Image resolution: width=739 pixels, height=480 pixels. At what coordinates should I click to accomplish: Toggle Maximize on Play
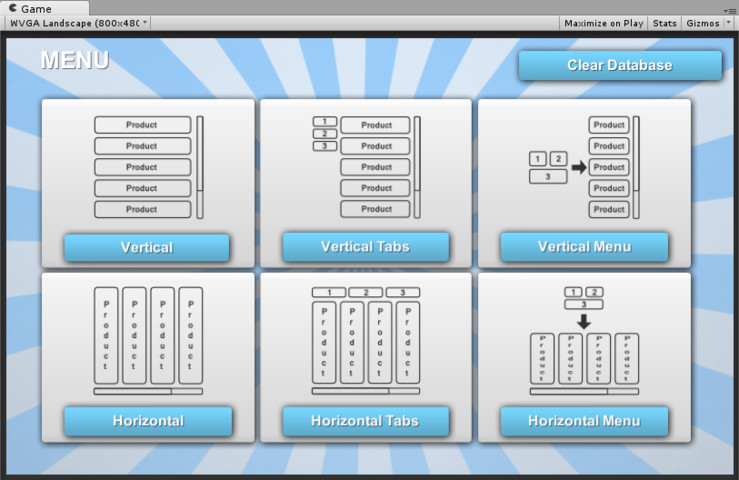pyautogui.click(x=603, y=23)
